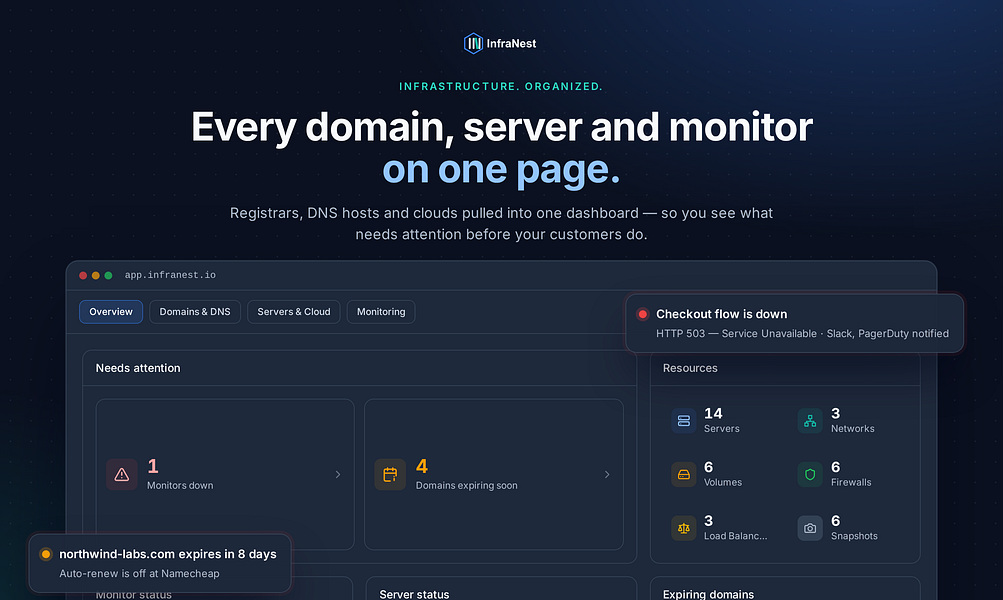Click Auto-renew is off at Namecheap text
The height and width of the screenshot is (600, 1003).
pos(139,573)
